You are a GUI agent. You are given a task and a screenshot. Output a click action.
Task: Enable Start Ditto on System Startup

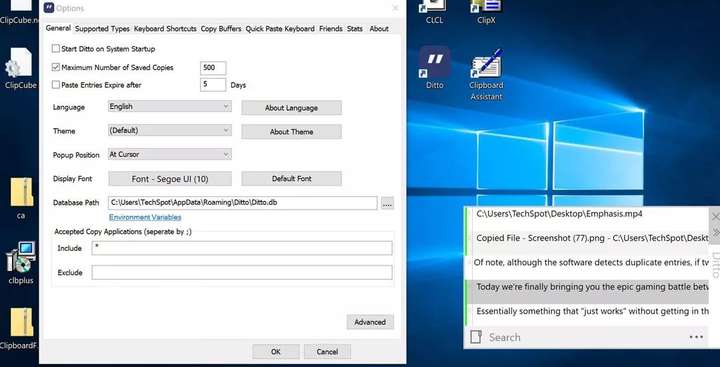tap(56, 49)
